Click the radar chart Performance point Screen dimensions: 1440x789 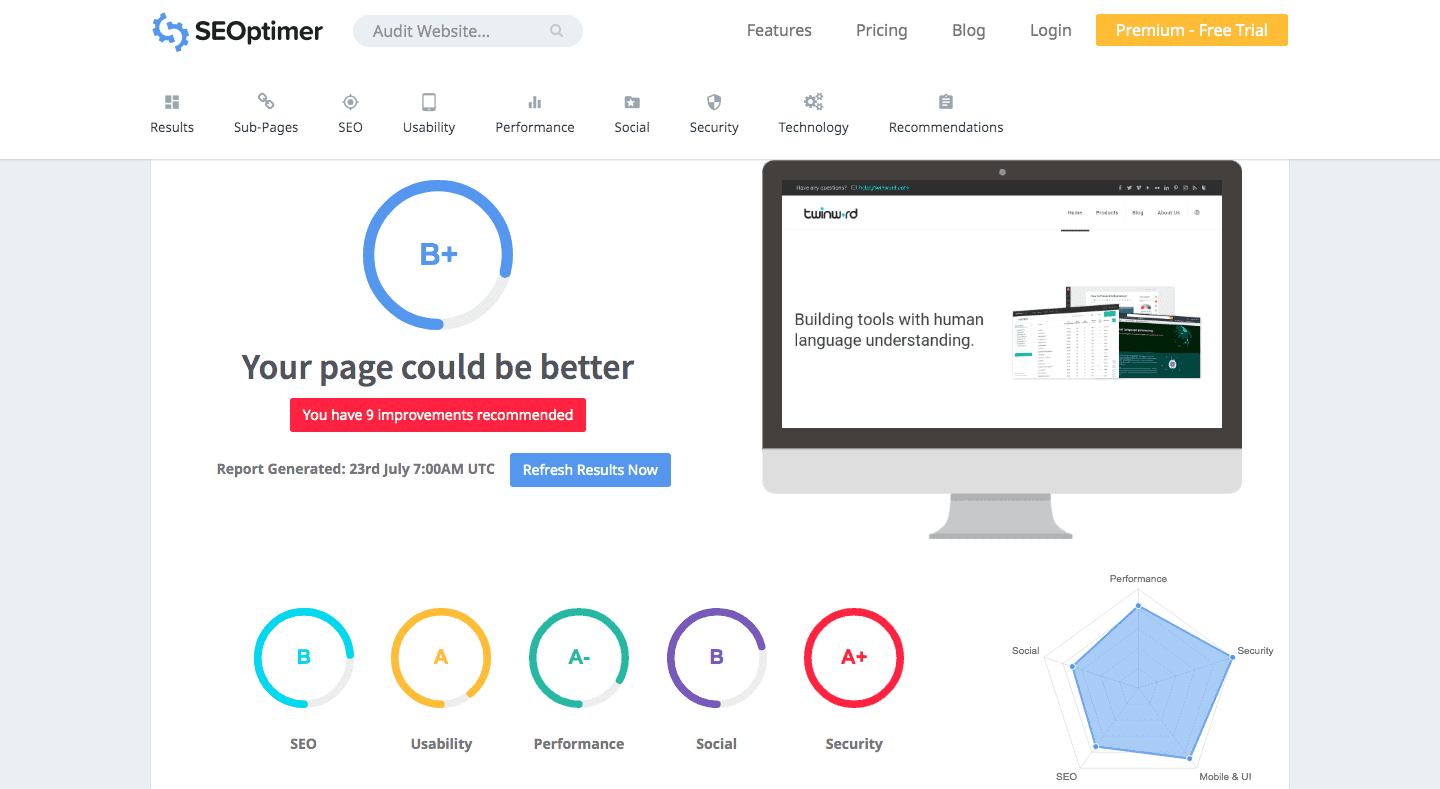point(1138,606)
